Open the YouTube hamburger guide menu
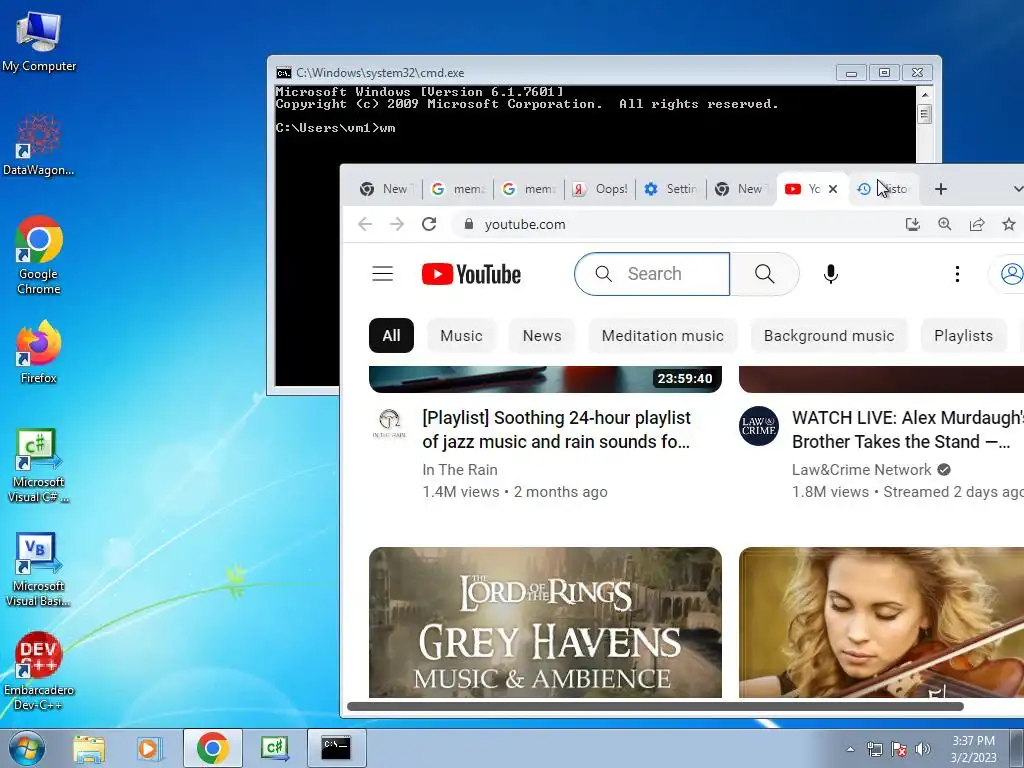The image size is (1024, 768). [x=383, y=274]
